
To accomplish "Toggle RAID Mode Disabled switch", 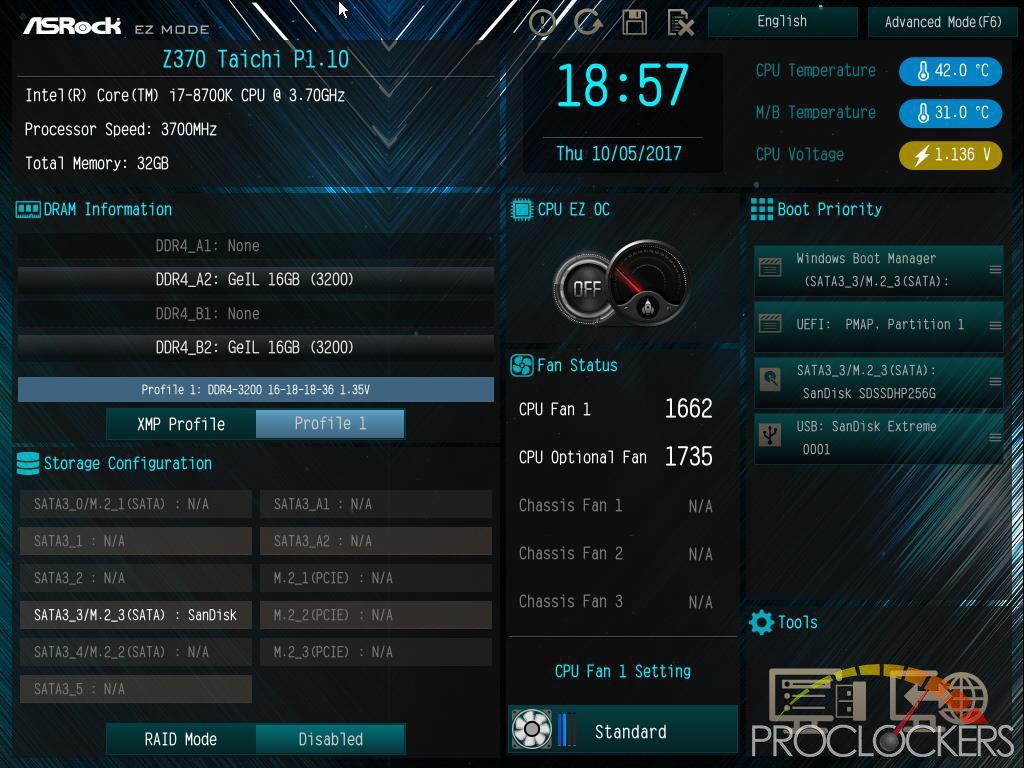I will point(330,739).
